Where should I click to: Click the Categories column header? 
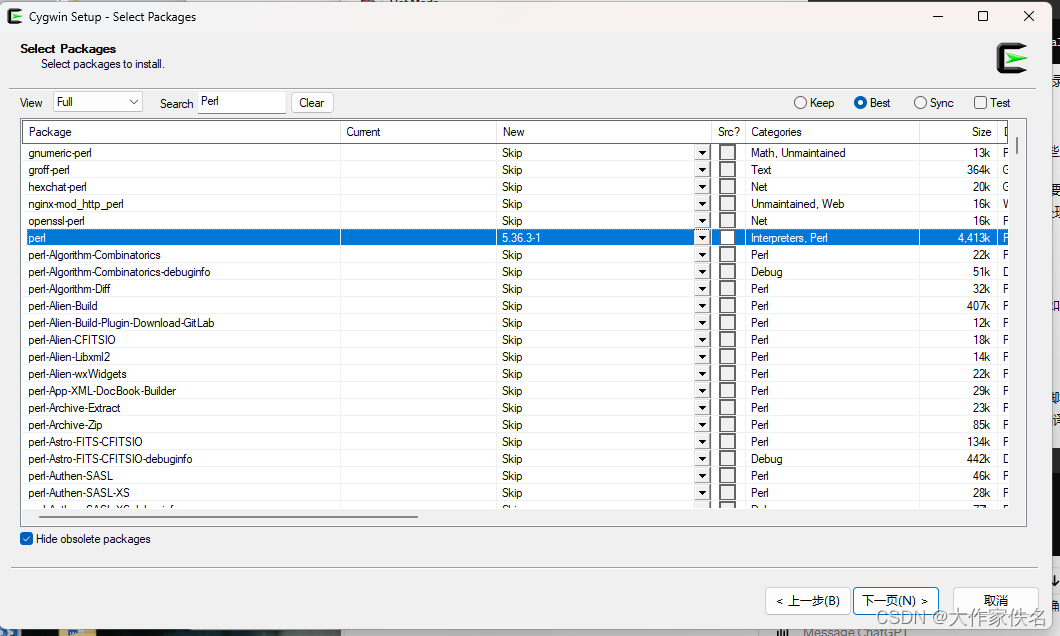click(x=832, y=132)
